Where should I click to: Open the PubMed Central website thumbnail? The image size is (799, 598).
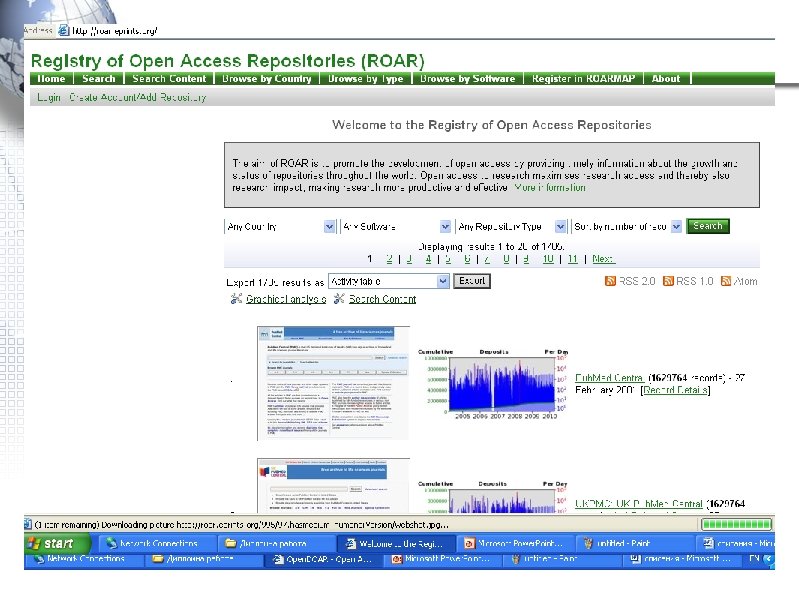333,383
